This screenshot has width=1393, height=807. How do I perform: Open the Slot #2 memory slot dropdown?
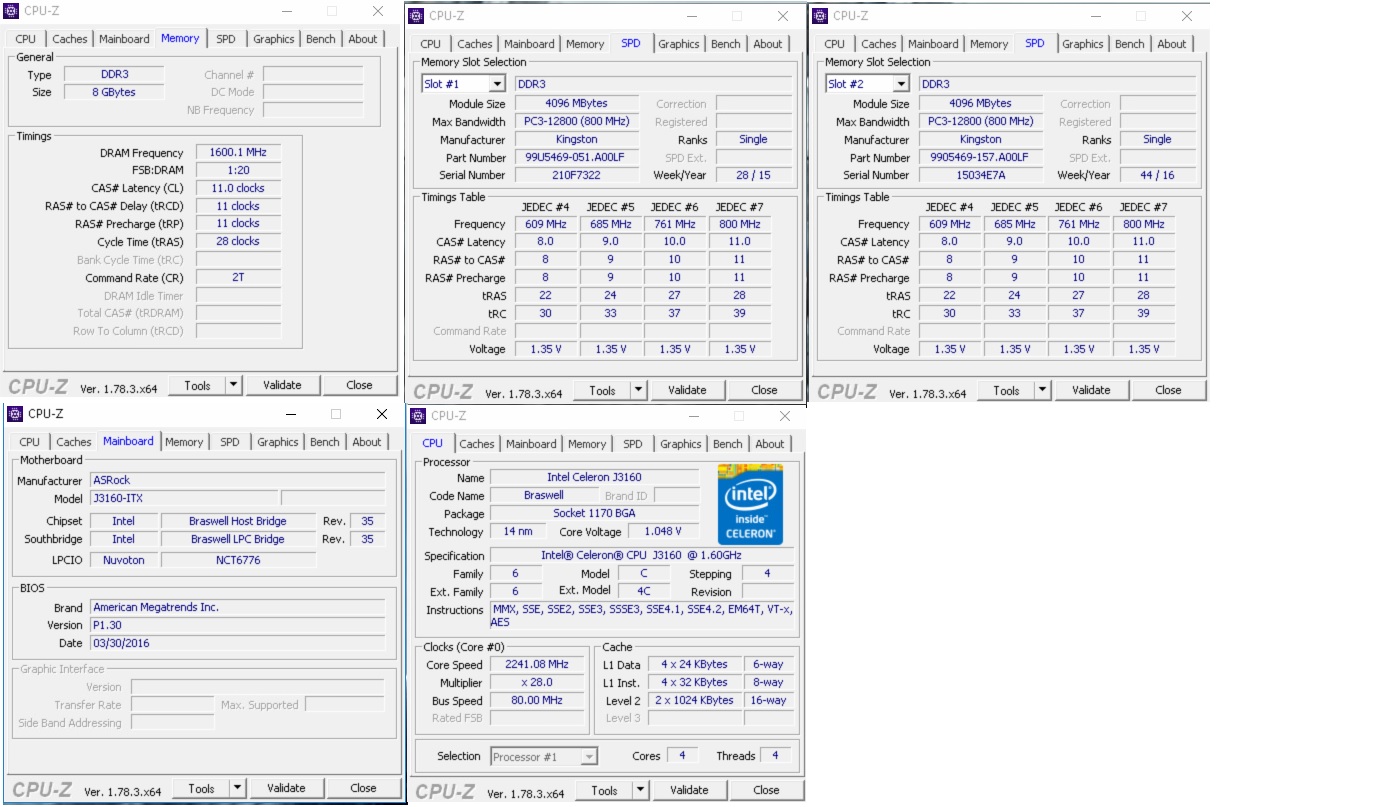coord(901,84)
